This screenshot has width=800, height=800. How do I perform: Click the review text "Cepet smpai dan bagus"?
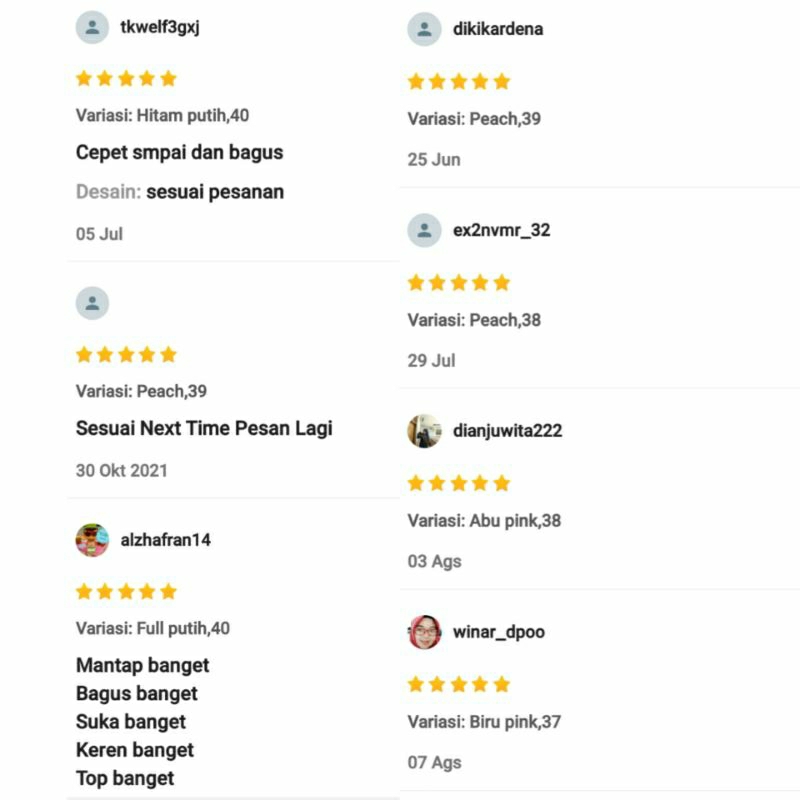click(179, 153)
